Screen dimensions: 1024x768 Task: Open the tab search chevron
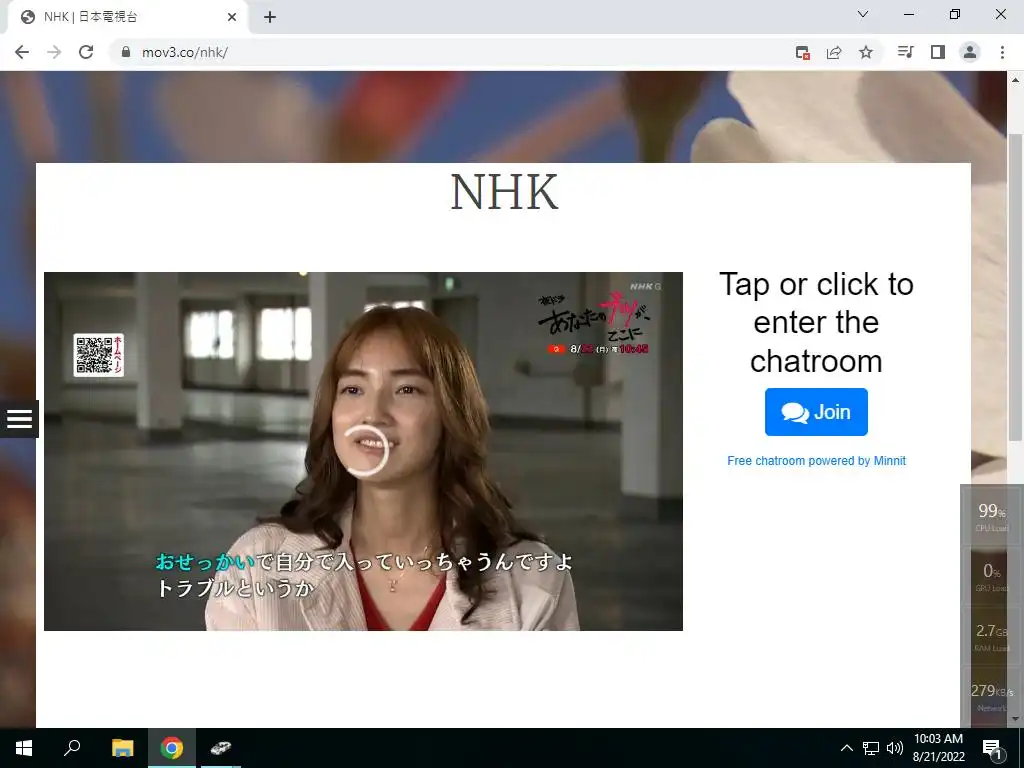click(863, 14)
